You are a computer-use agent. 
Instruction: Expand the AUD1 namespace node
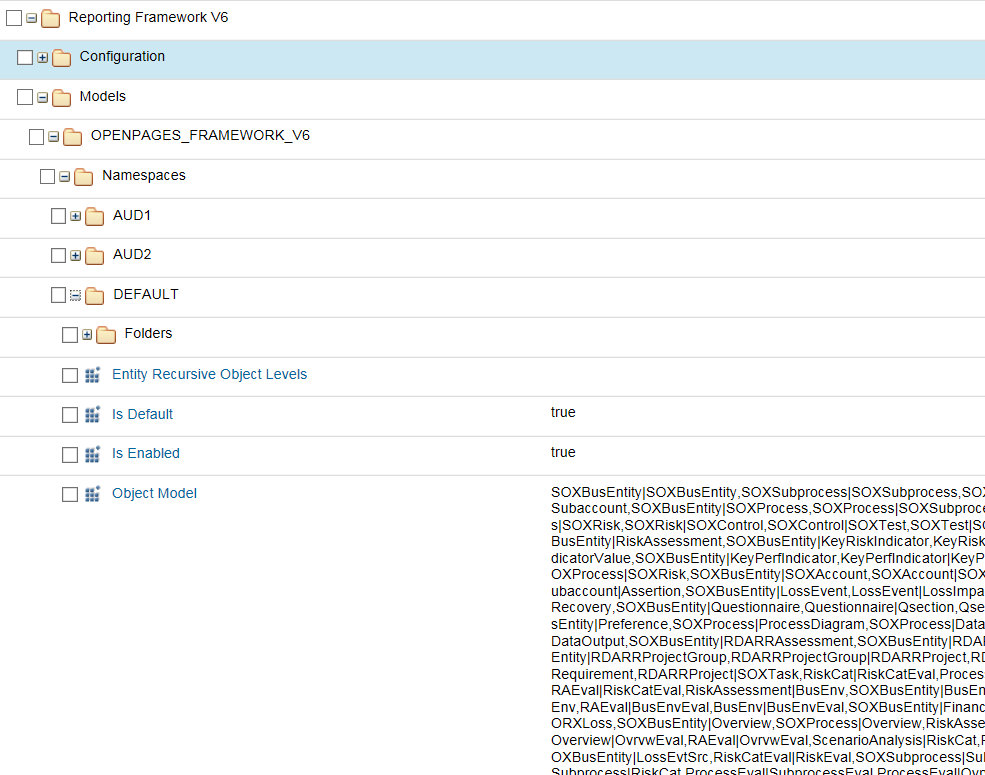75,217
